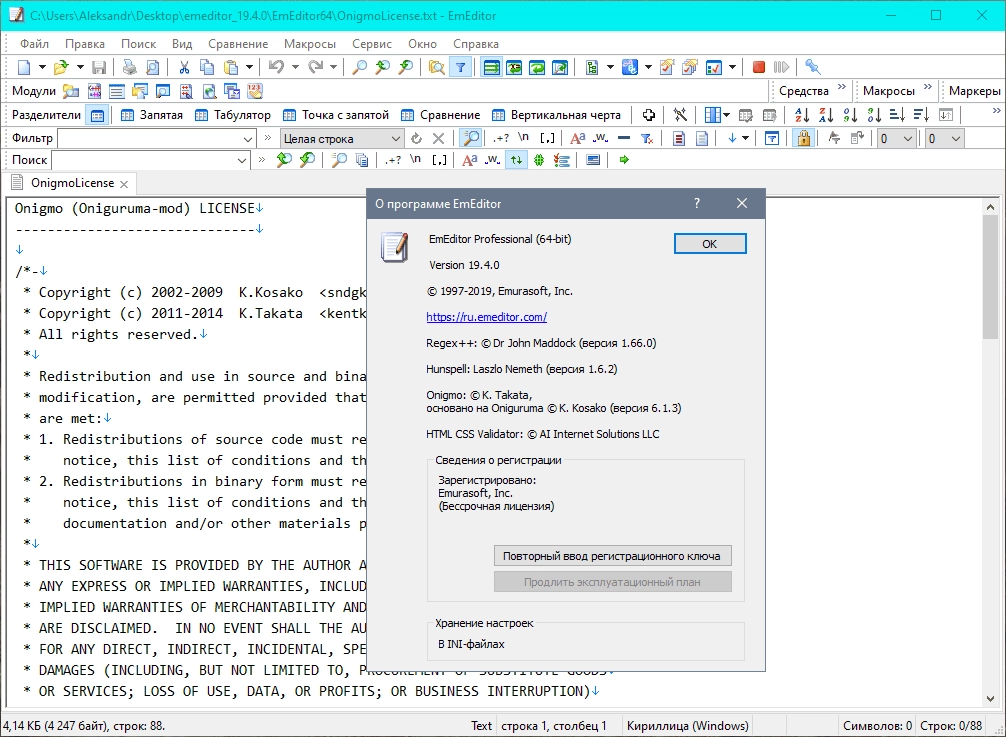The height and width of the screenshot is (737, 1006).
Task: Toggle search around up-down arrows in Search bar
Action: pos(516,160)
